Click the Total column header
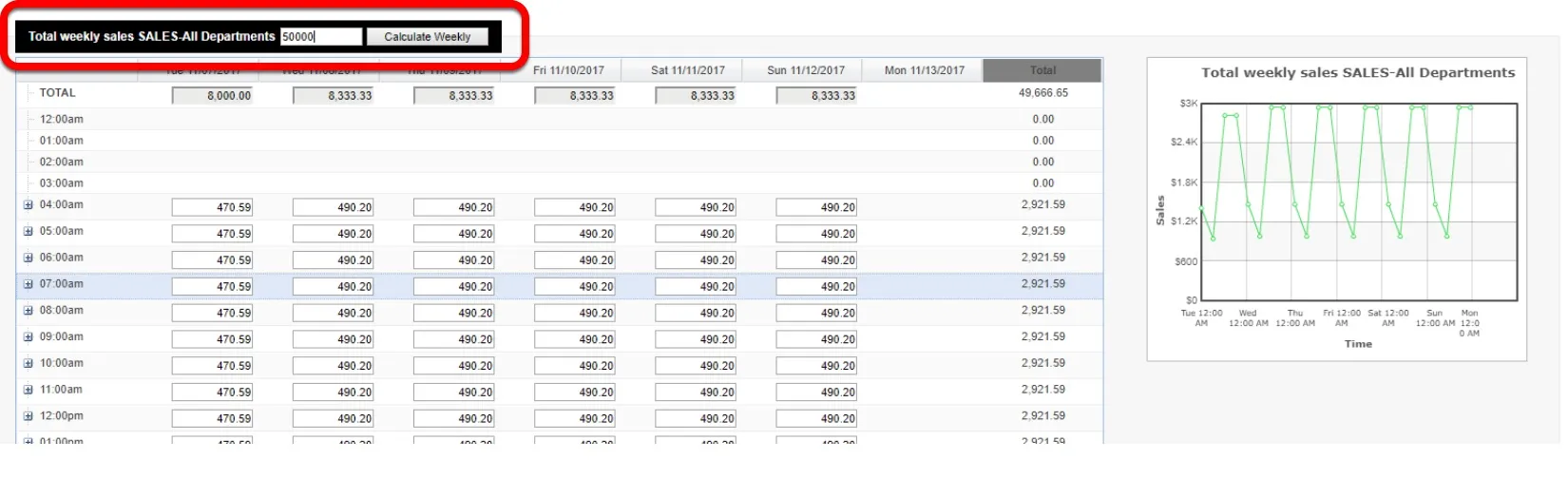Viewport: 1568px width, 498px height. click(1042, 70)
